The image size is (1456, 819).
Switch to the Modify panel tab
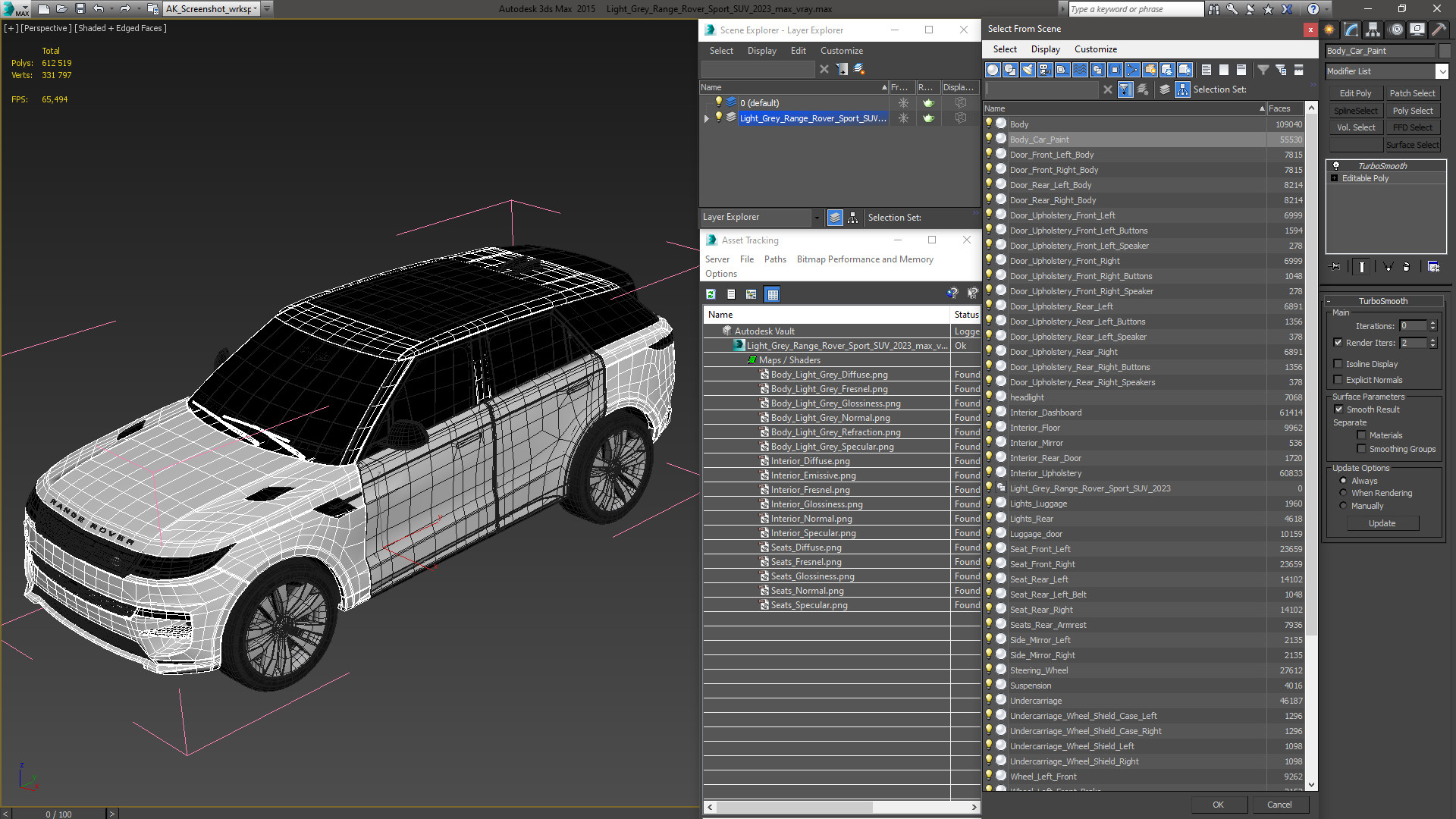pos(1351,30)
